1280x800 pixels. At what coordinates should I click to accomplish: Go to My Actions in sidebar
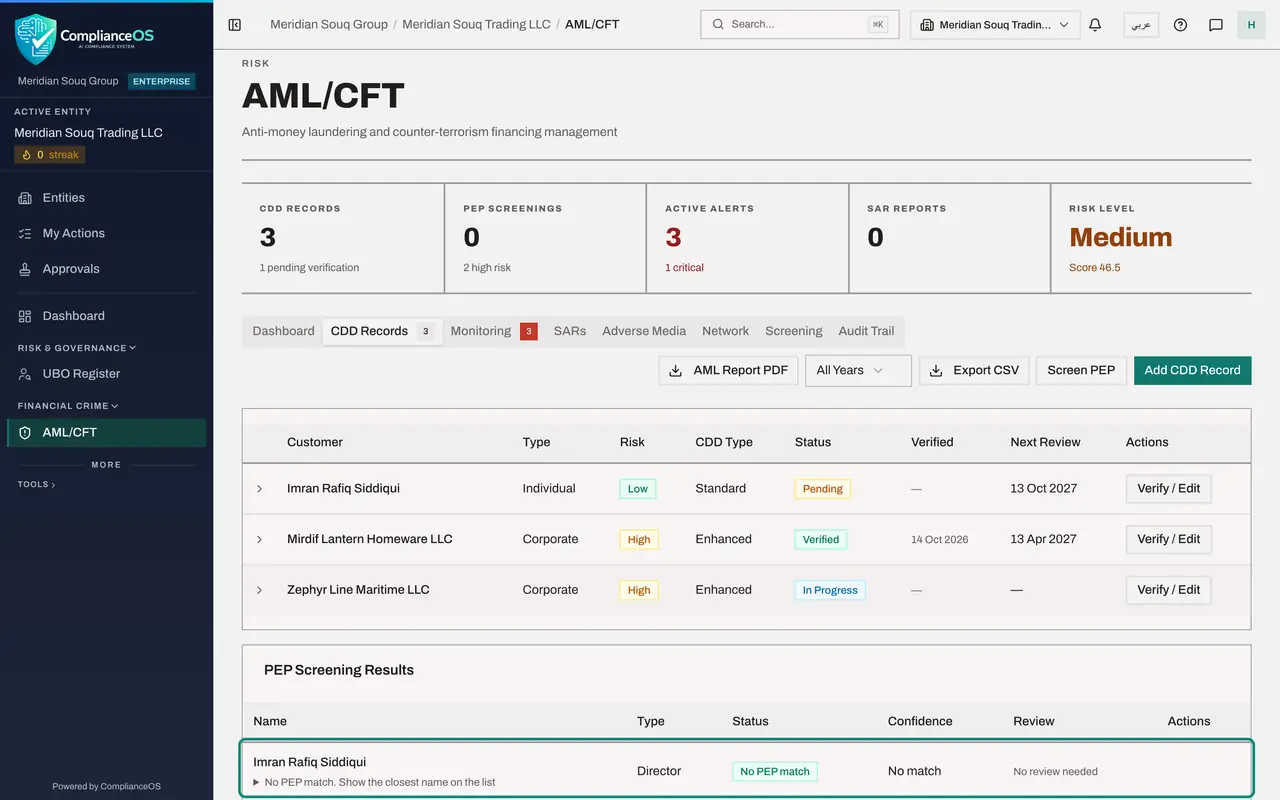pyautogui.click(x=106, y=233)
